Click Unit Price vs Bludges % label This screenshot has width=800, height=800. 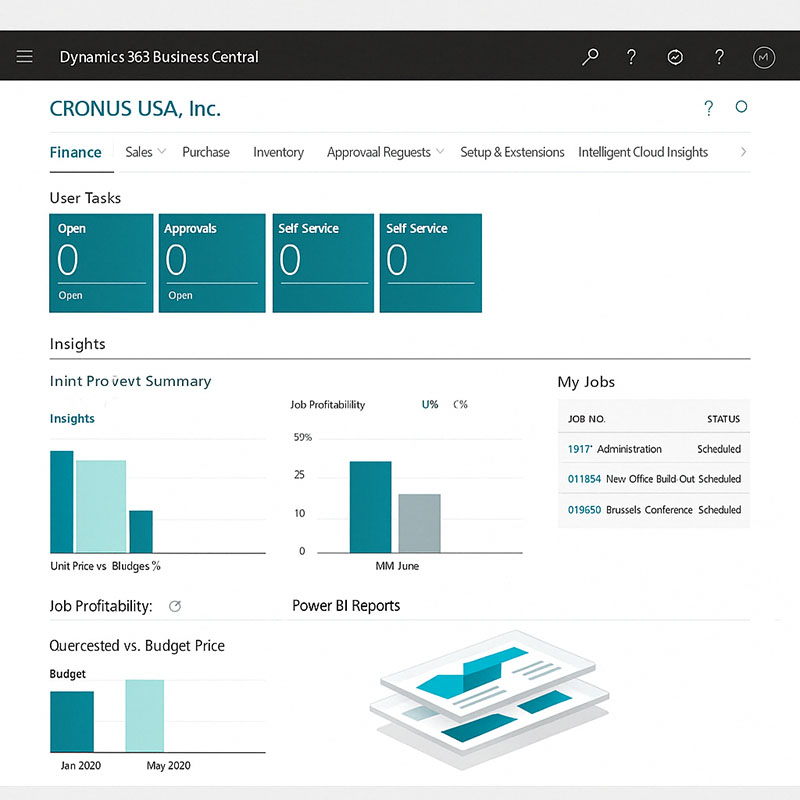105,566
